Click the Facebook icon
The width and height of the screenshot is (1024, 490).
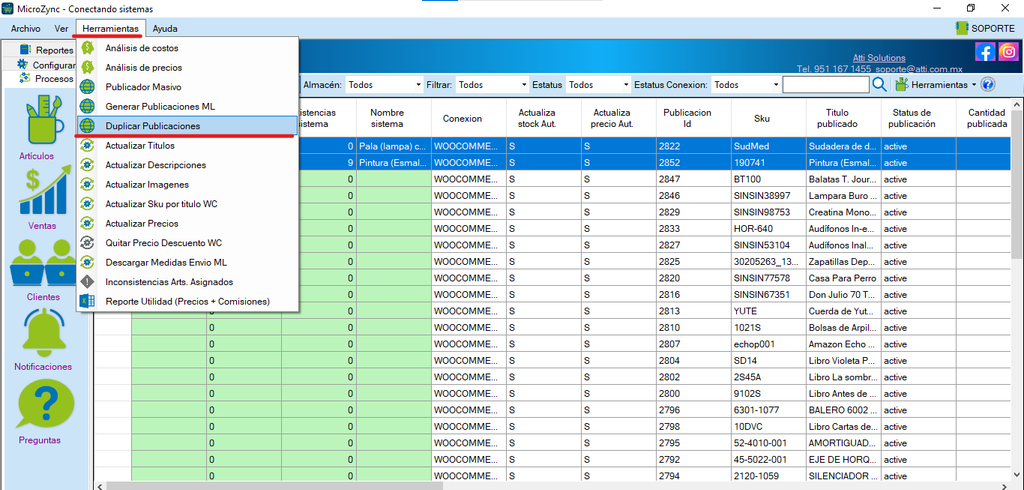(984, 52)
